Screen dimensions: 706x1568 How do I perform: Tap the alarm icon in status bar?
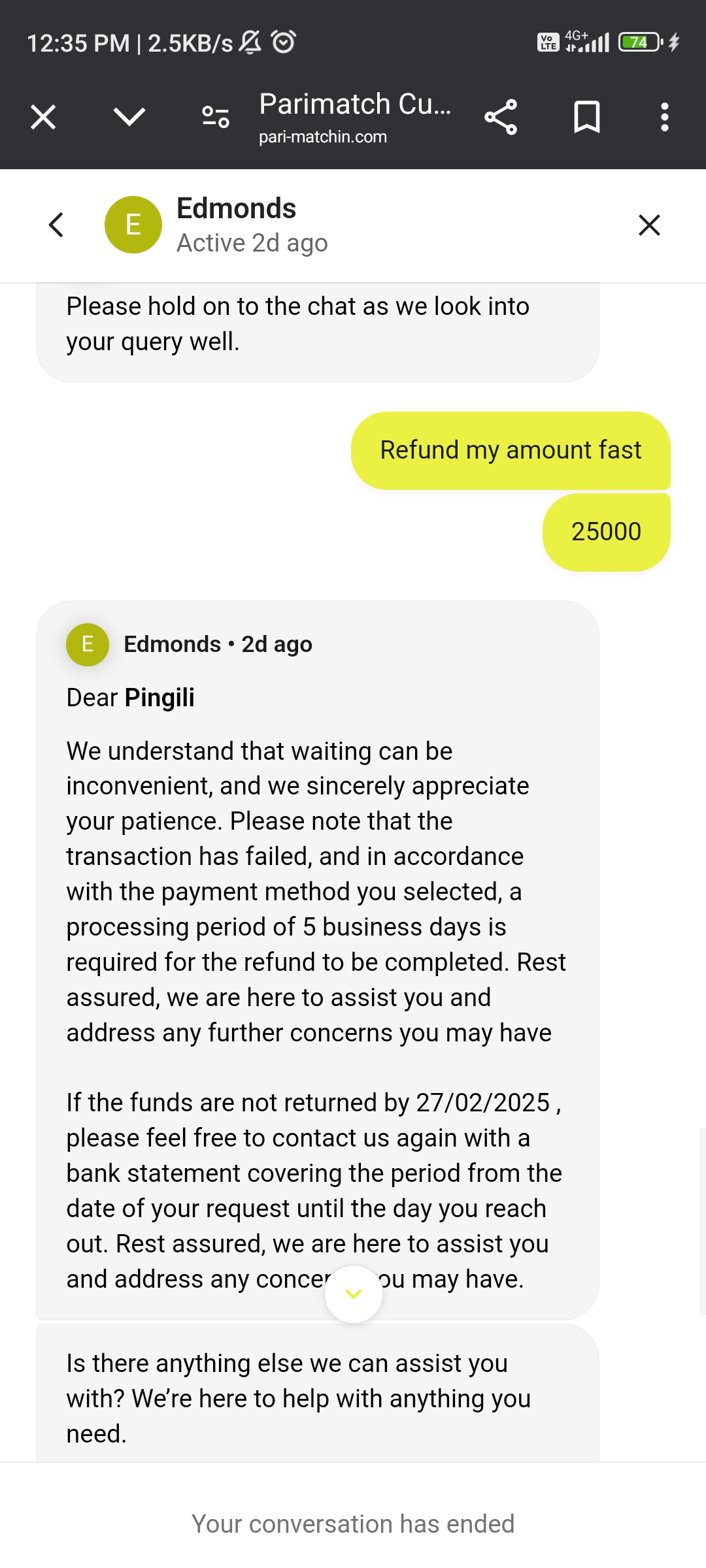coord(284,42)
